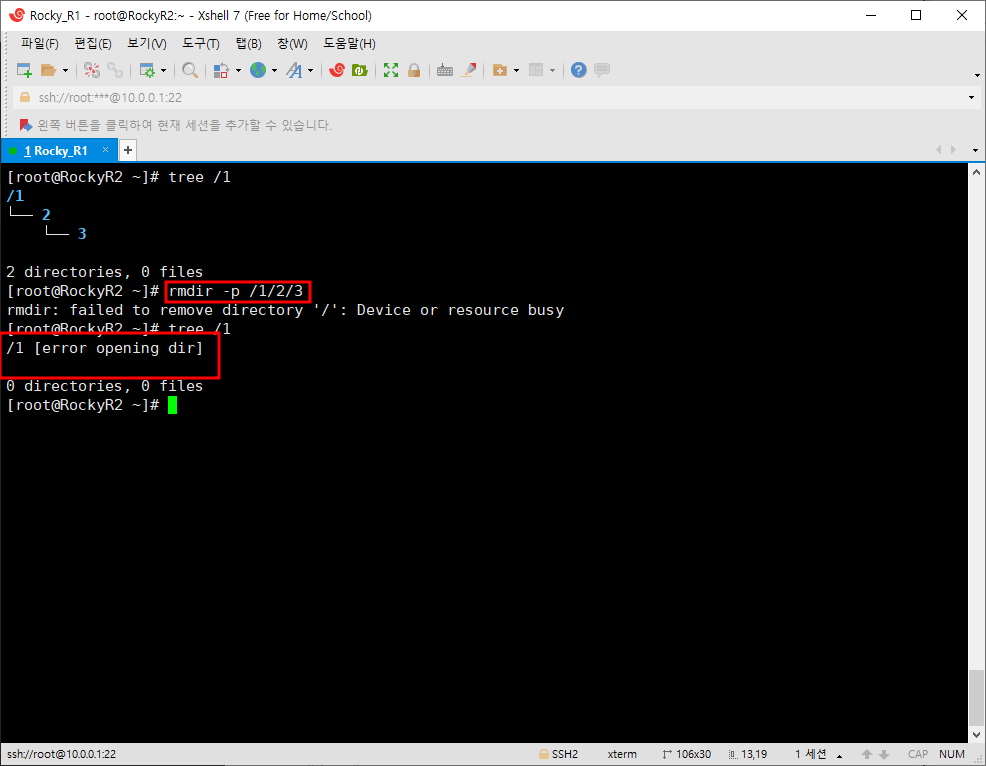Open the 보기(V) menu
Screen dimensions: 986x766
pos(147,43)
